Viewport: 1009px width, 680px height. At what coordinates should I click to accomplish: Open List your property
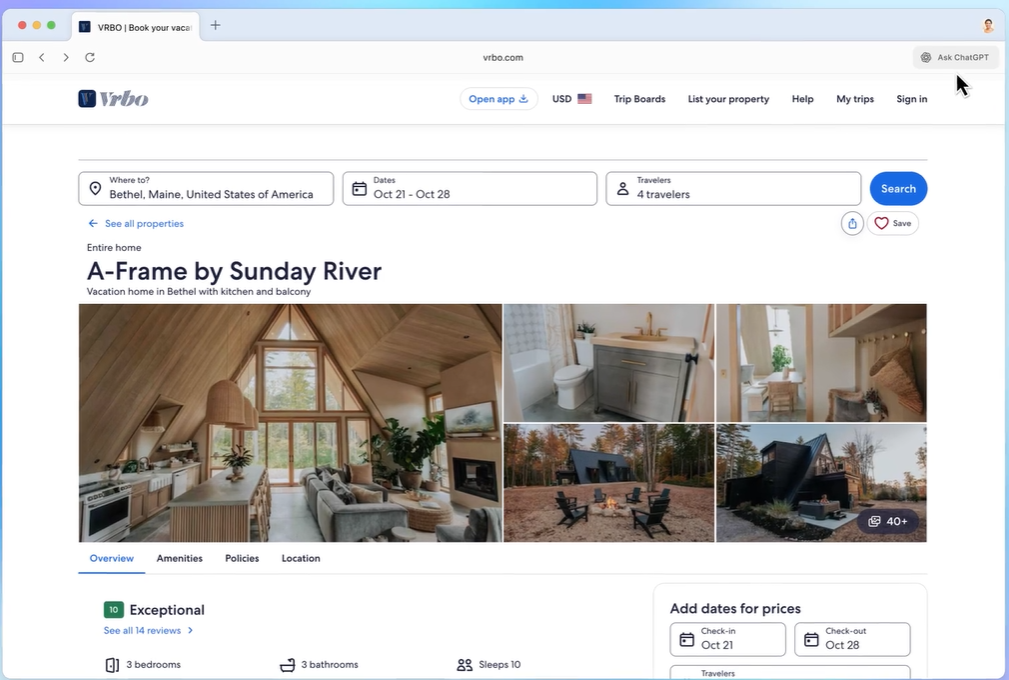(728, 98)
